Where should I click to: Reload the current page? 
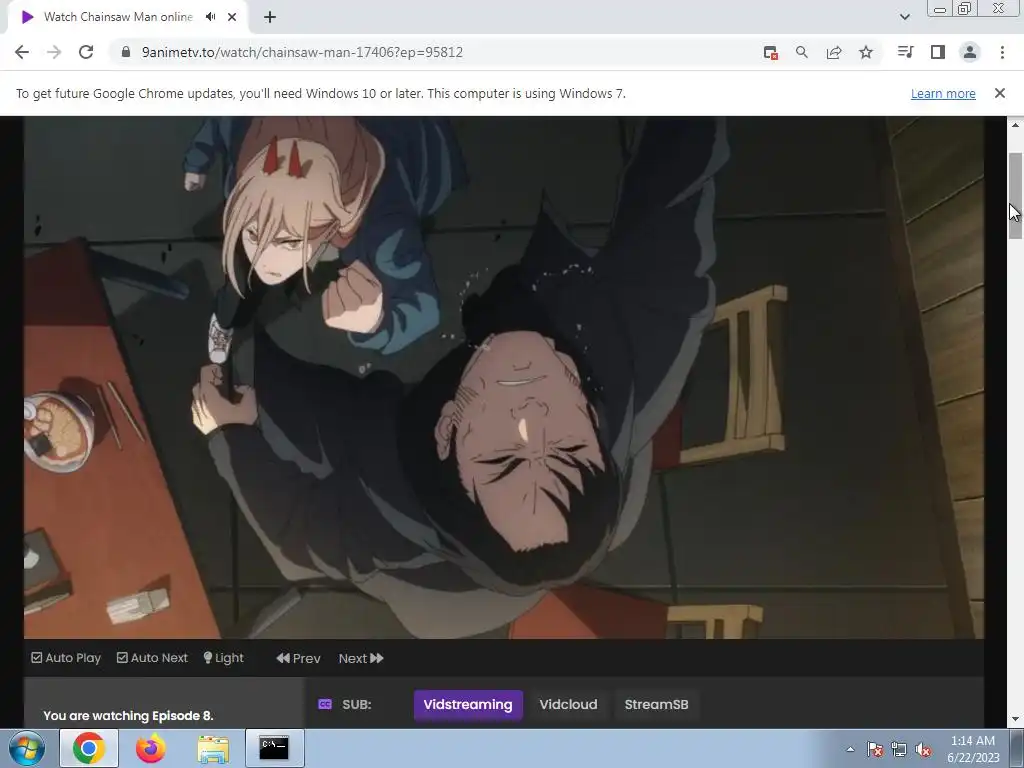(86, 52)
